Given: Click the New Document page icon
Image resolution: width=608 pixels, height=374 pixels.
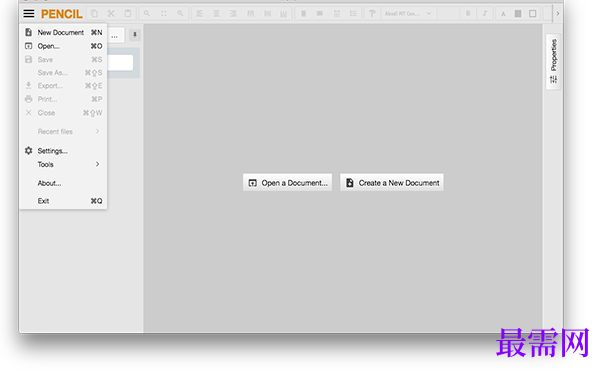Looking at the screenshot, I should pos(28,32).
